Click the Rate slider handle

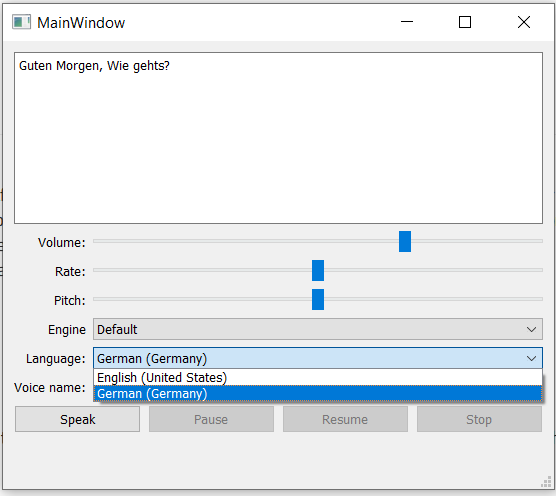click(318, 271)
